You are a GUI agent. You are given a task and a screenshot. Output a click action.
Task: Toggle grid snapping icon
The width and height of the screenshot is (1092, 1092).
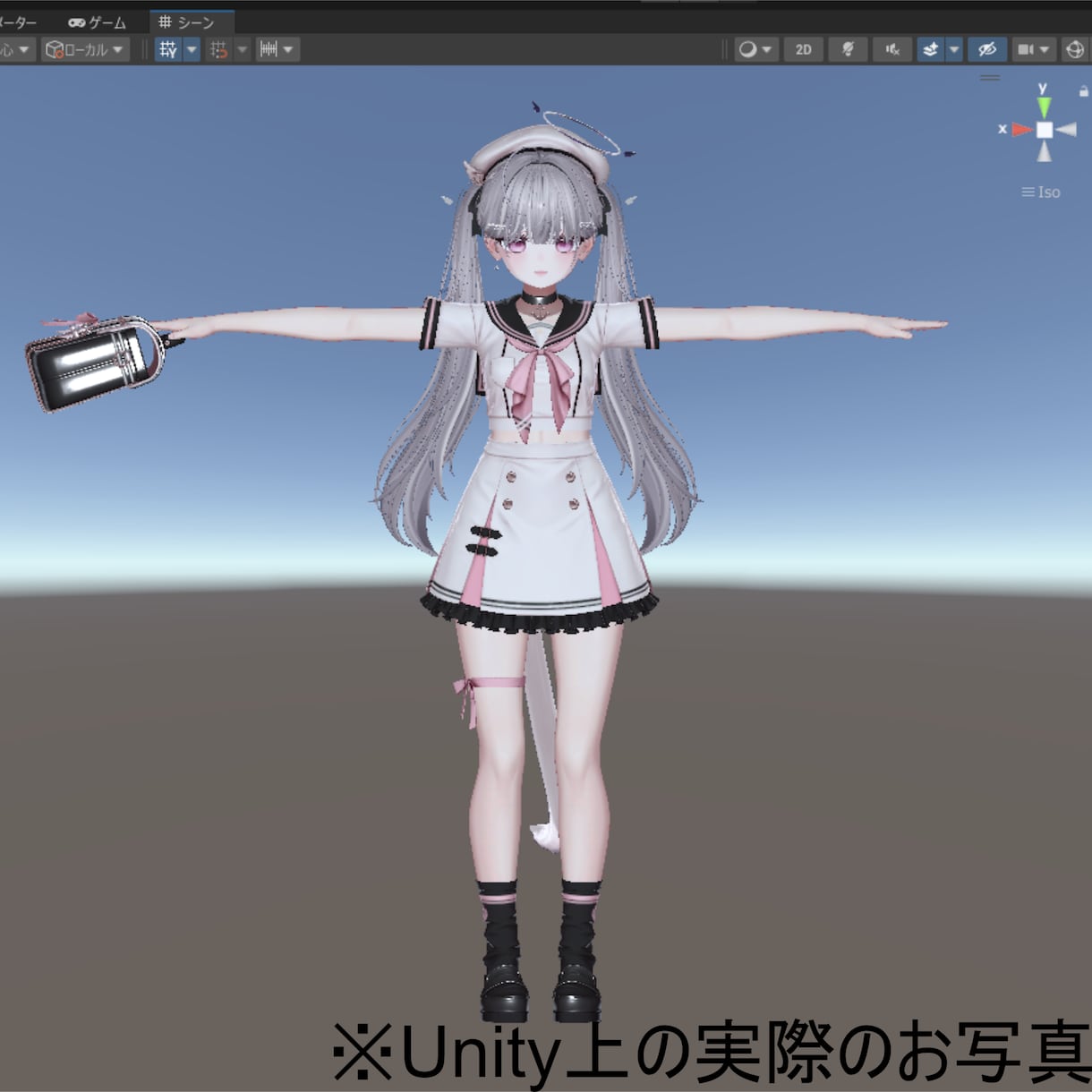(x=218, y=50)
